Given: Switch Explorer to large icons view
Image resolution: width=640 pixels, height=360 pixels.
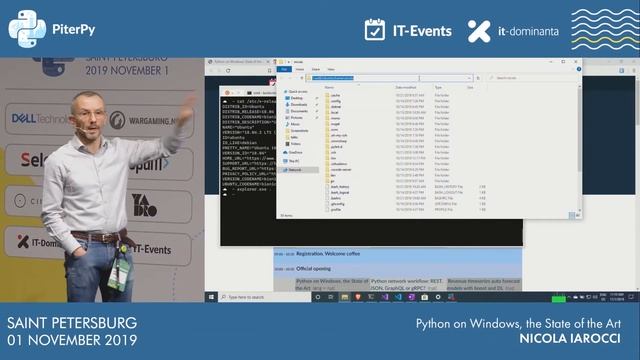Looking at the screenshot, I should (x=578, y=215).
